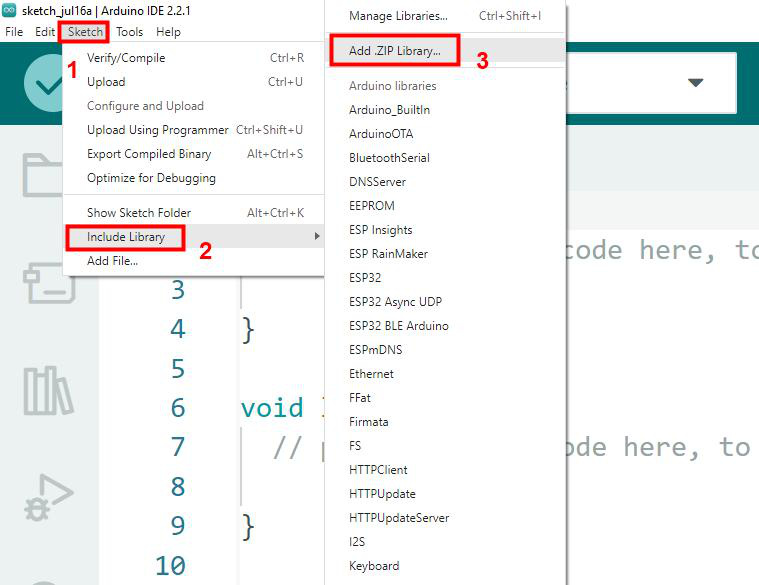
Task: Click line number 6 in editor gutter
Action: [x=178, y=407]
